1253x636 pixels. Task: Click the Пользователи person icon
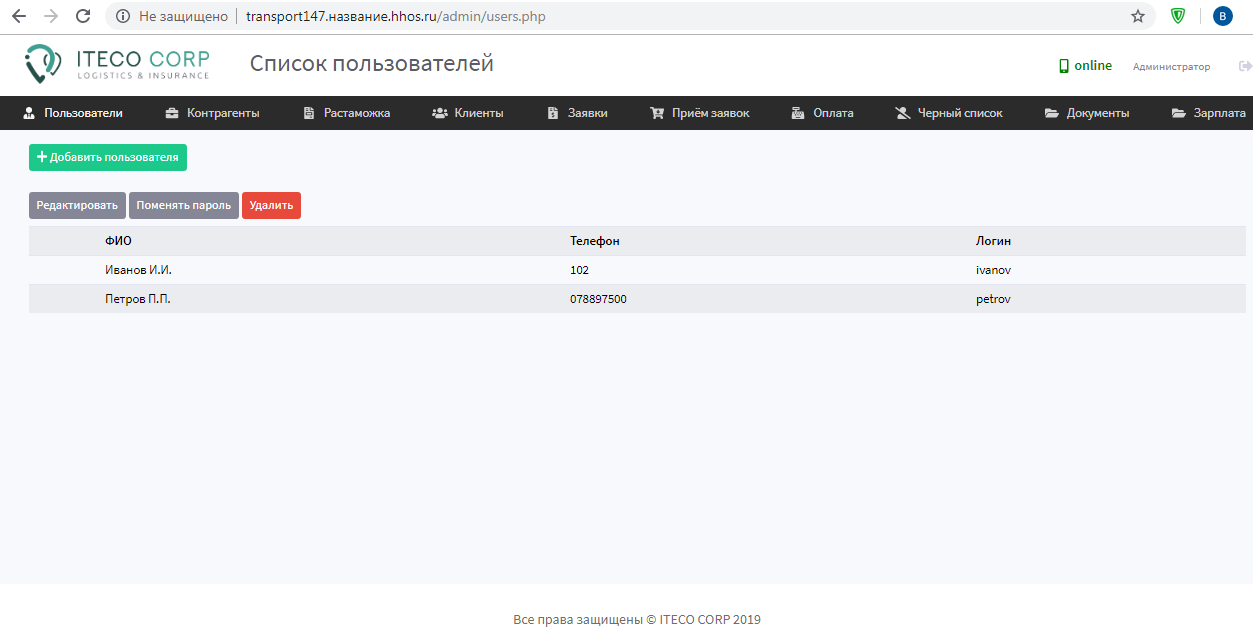(x=30, y=113)
